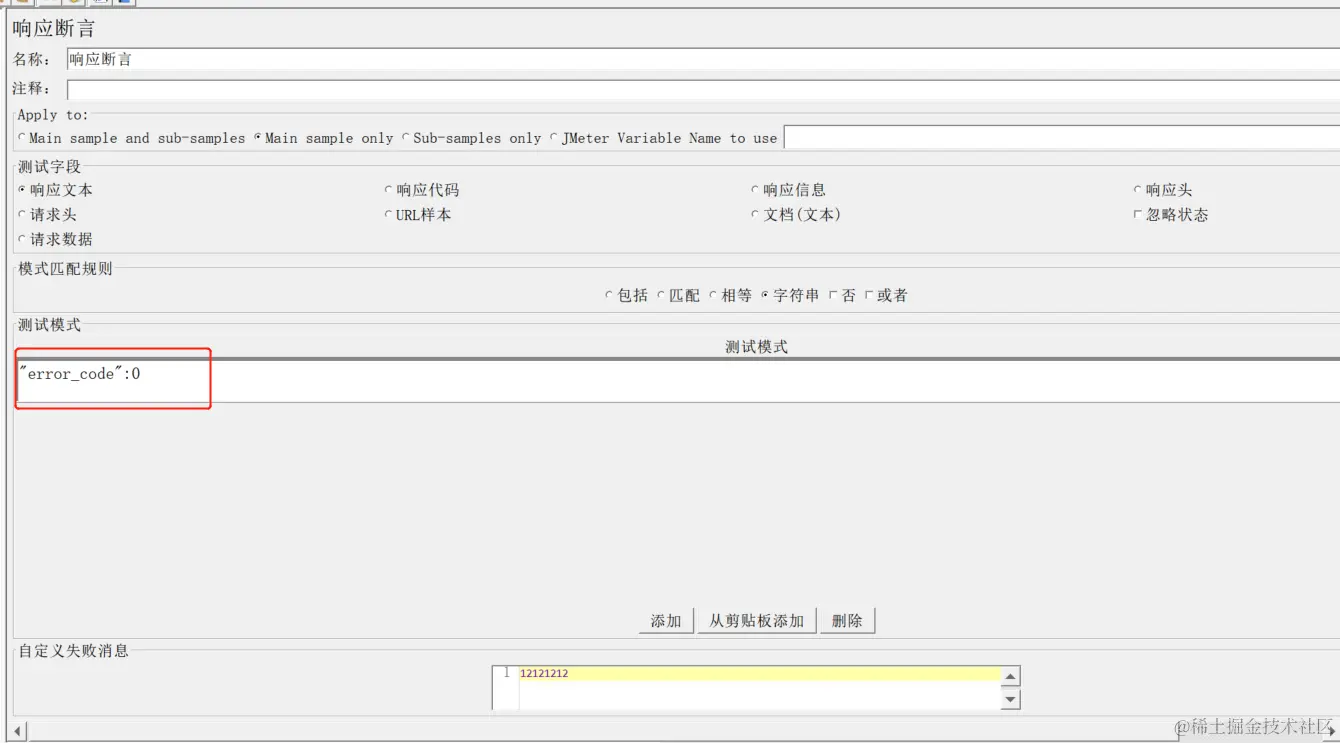Focus the 注释 input field
The width and height of the screenshot is (1340, 743).
703,89
